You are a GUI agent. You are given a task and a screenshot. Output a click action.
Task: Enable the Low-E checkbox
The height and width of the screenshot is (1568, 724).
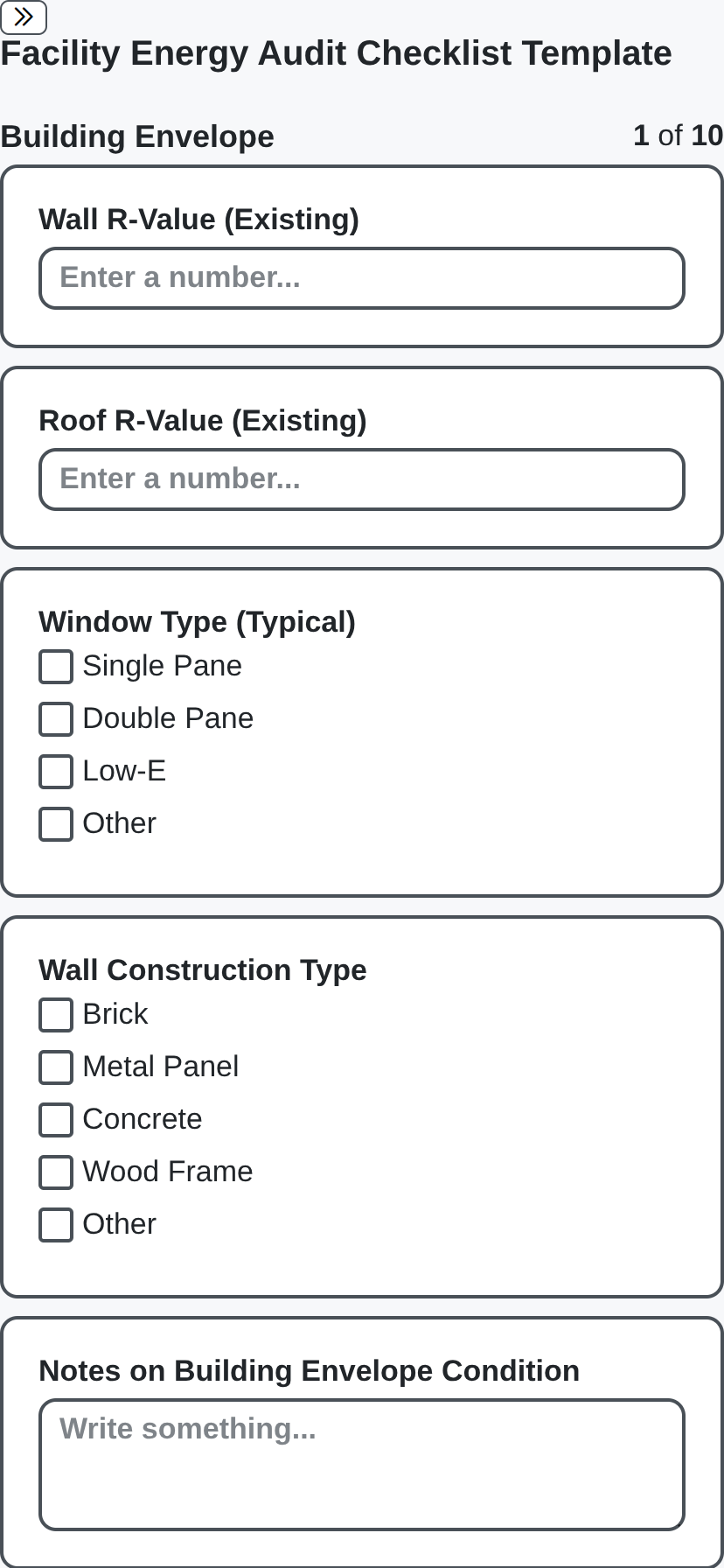point(55,771)
